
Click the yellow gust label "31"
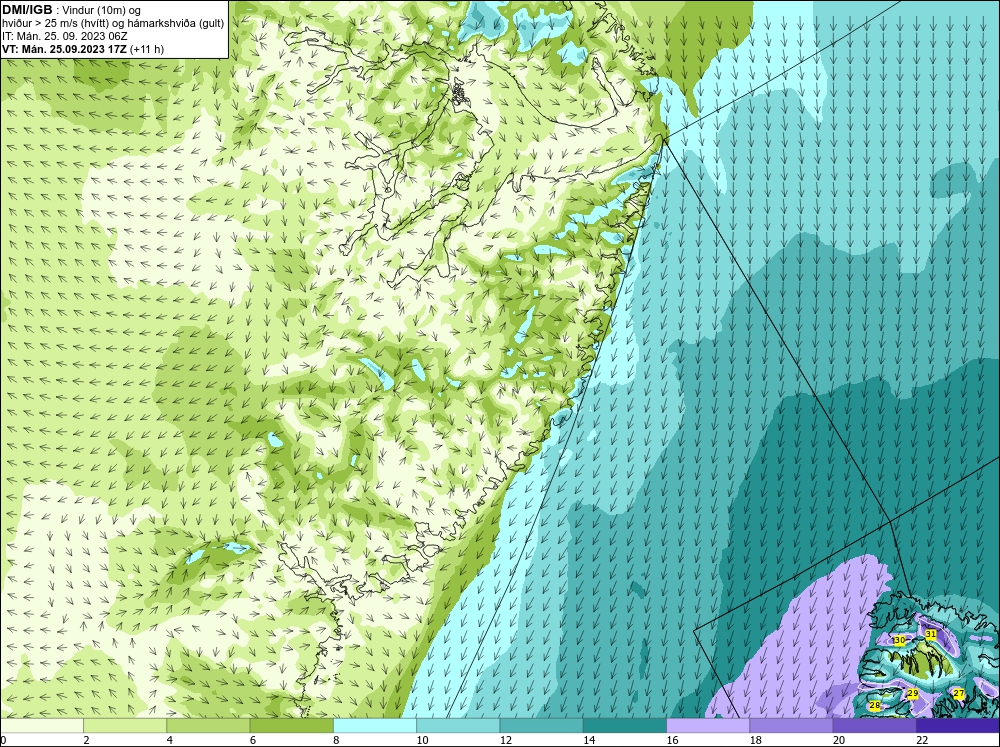coord(930,634)
